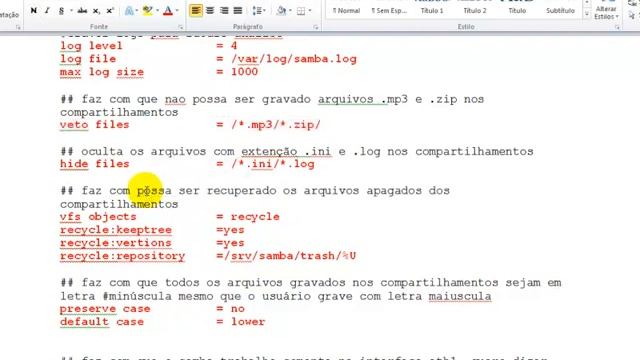Apply red font color
The height and width of the screenshot is (360, 640).
(167, 11)
